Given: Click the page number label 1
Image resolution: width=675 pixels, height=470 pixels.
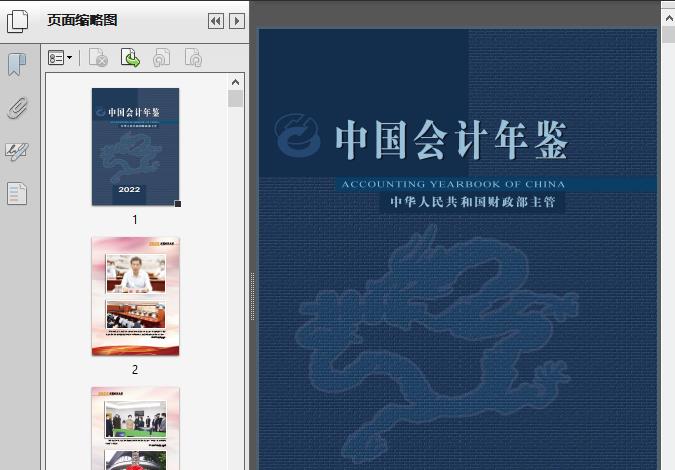Looking at the screenshot, I should (135, 220).
